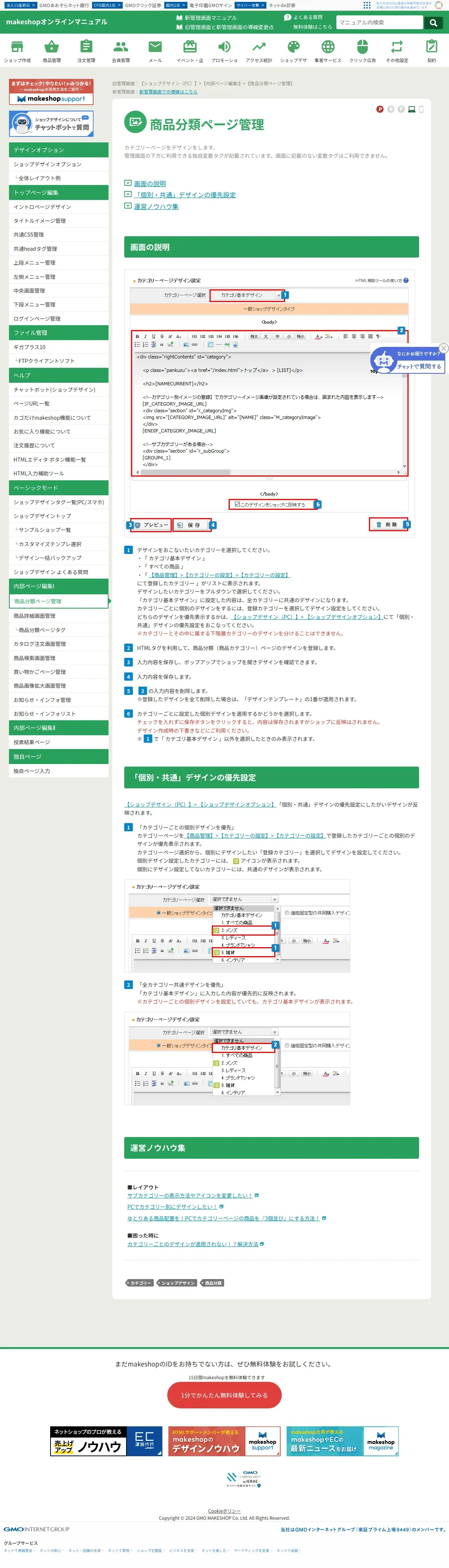
Task: Click the GMO cyber security badge
Action: [244, 1479]
